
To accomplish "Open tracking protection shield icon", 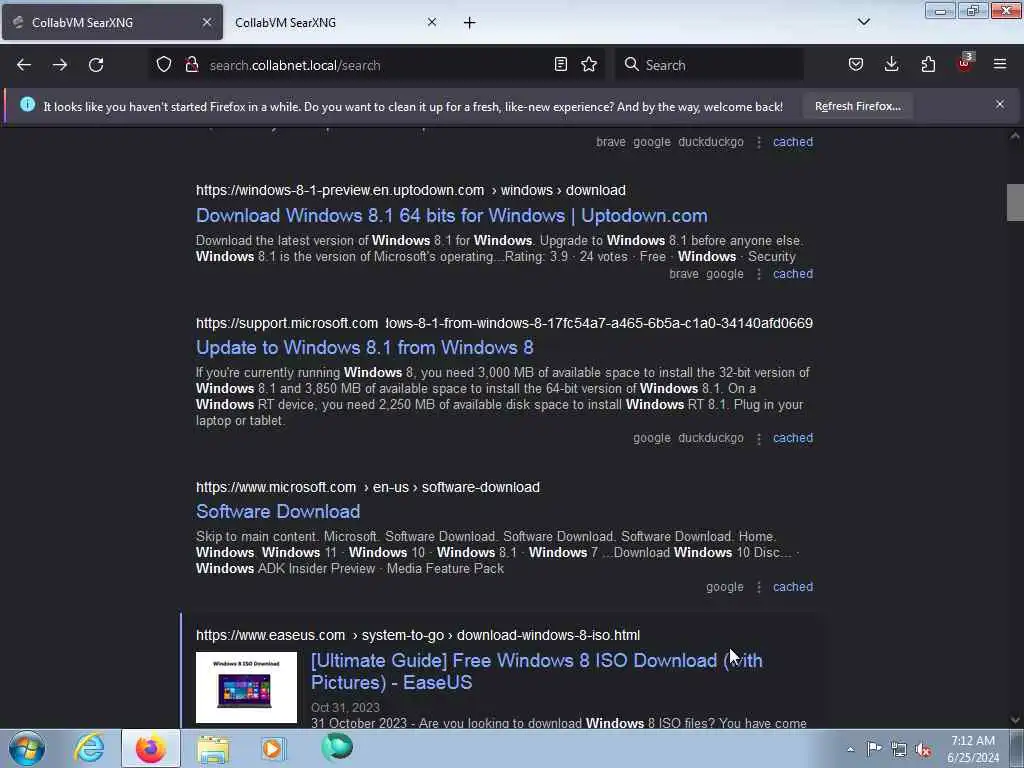I will coord(164,65).
